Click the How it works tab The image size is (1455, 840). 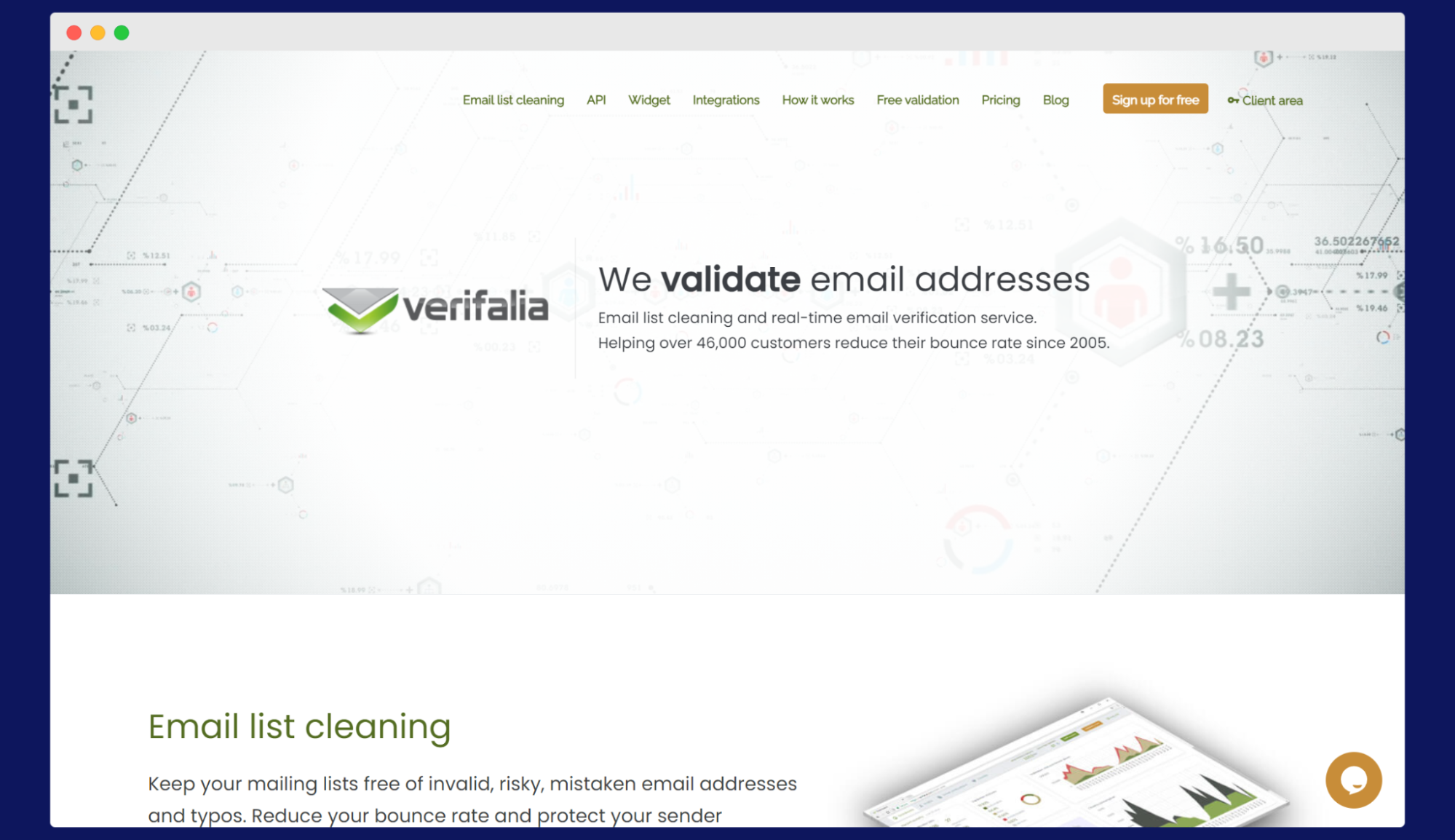pos(817,100)
